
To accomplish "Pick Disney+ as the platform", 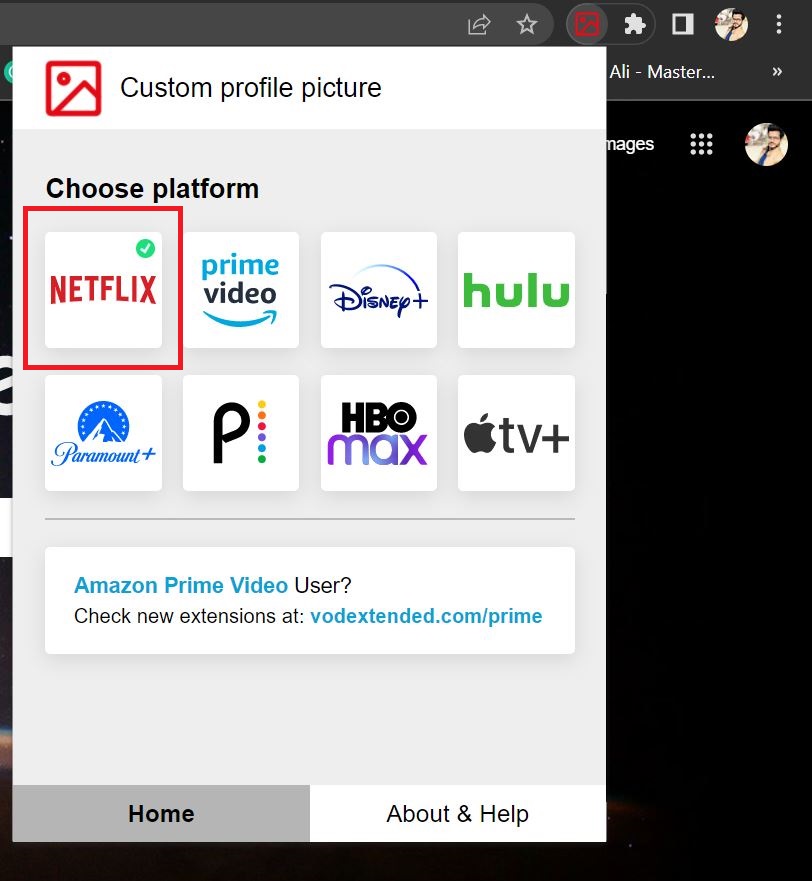I will click(378, 290).
